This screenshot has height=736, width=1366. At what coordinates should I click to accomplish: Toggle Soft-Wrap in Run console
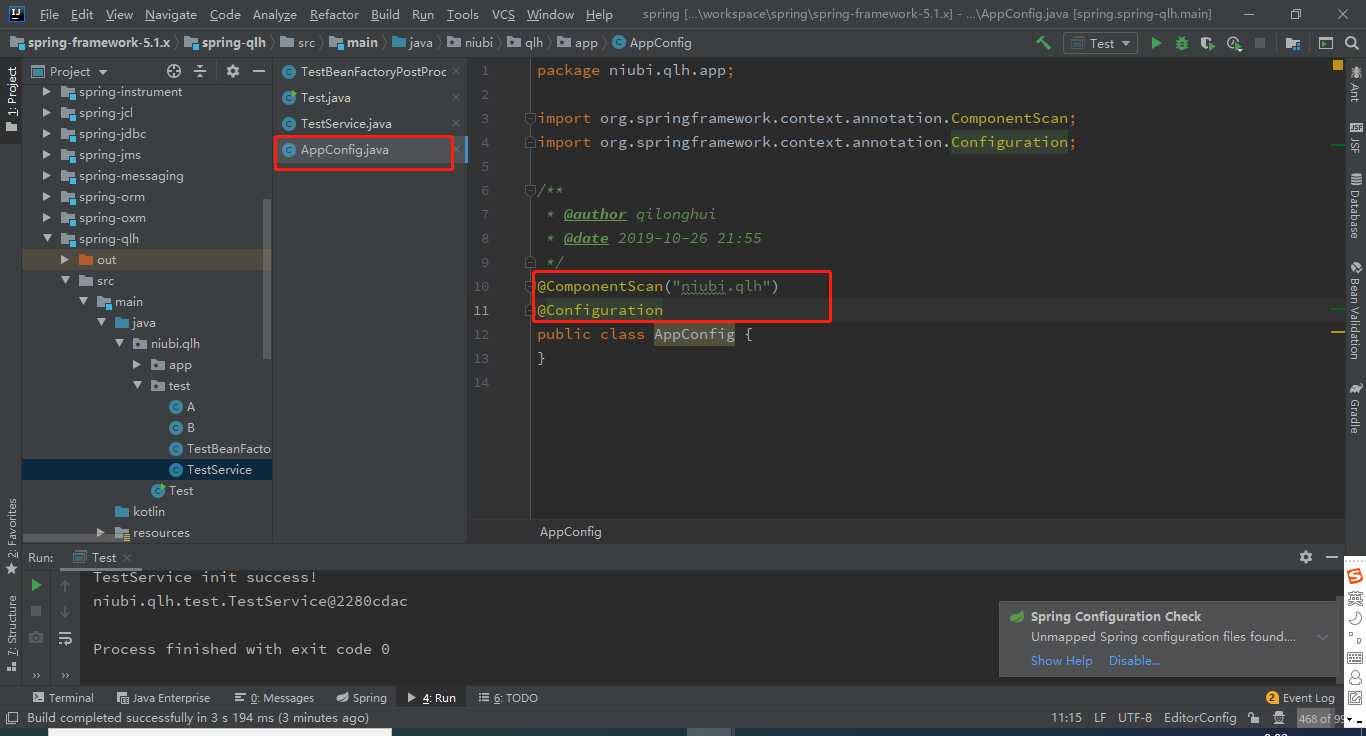pos(65,637)
